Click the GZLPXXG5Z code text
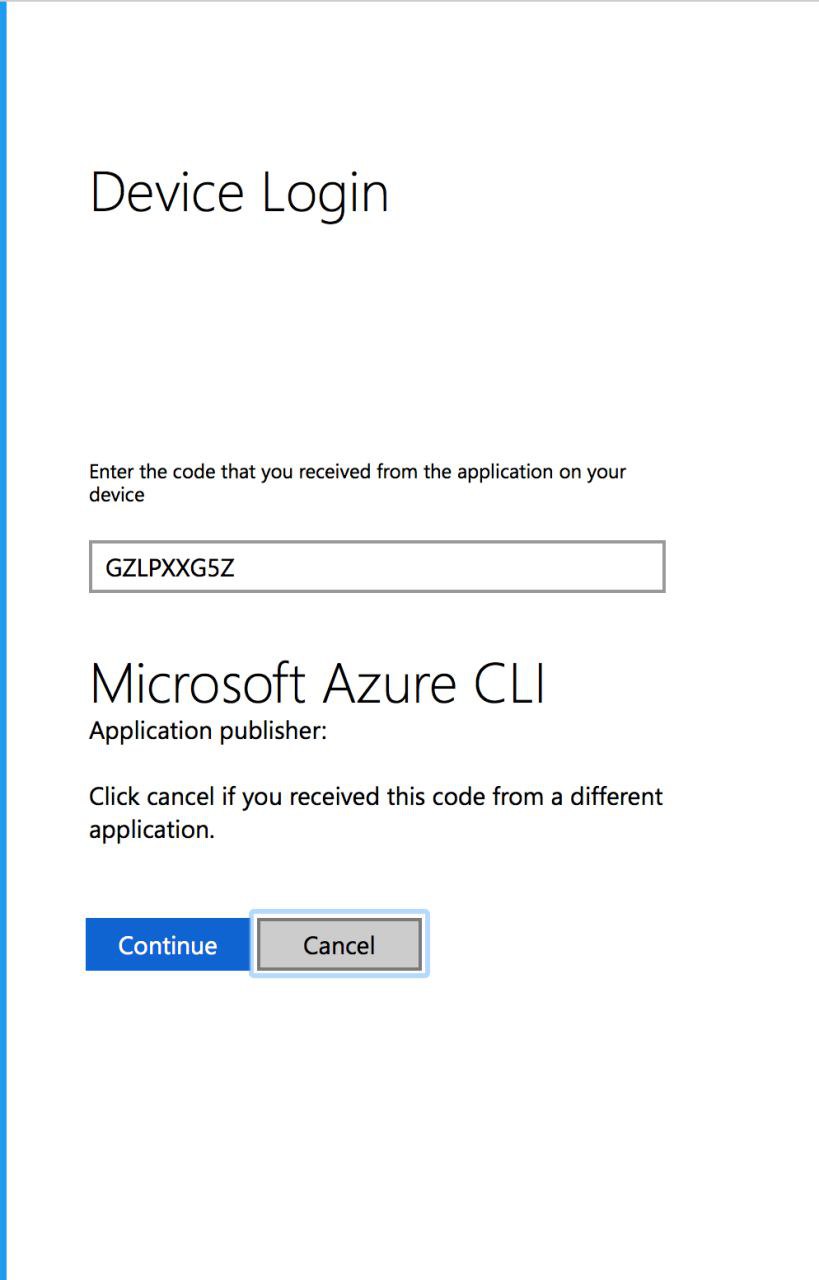This screenshot has width=819, height=1280. [x=169, y=568]
